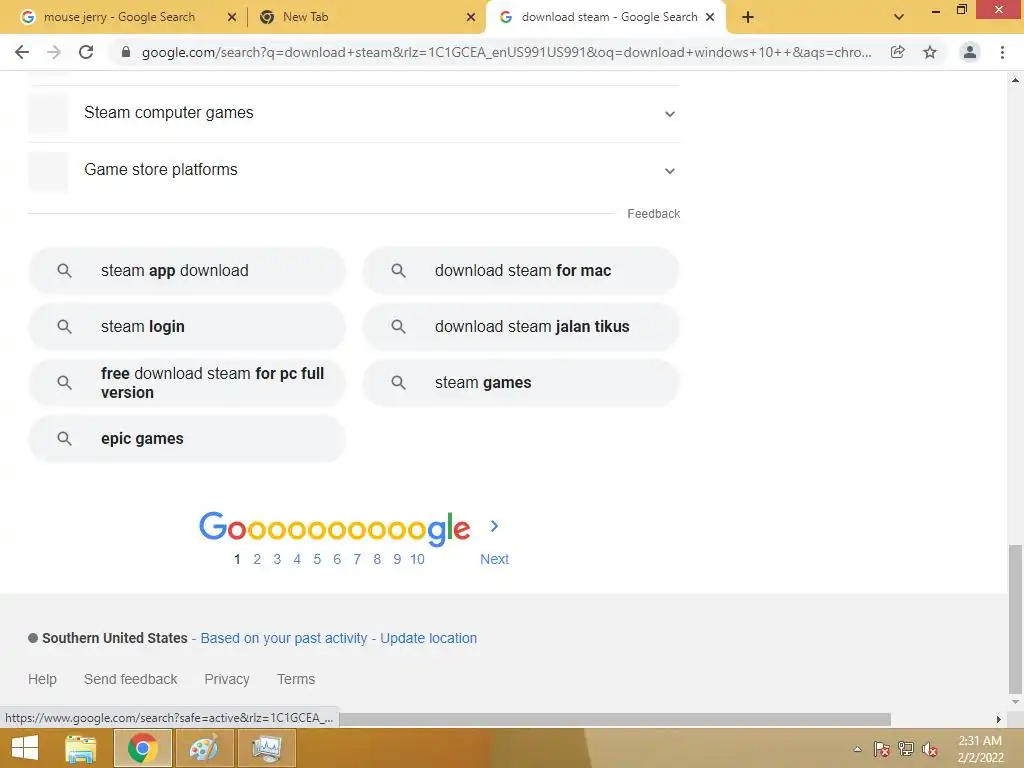Click the horizontal scrollbar thumb

point(614,719)
